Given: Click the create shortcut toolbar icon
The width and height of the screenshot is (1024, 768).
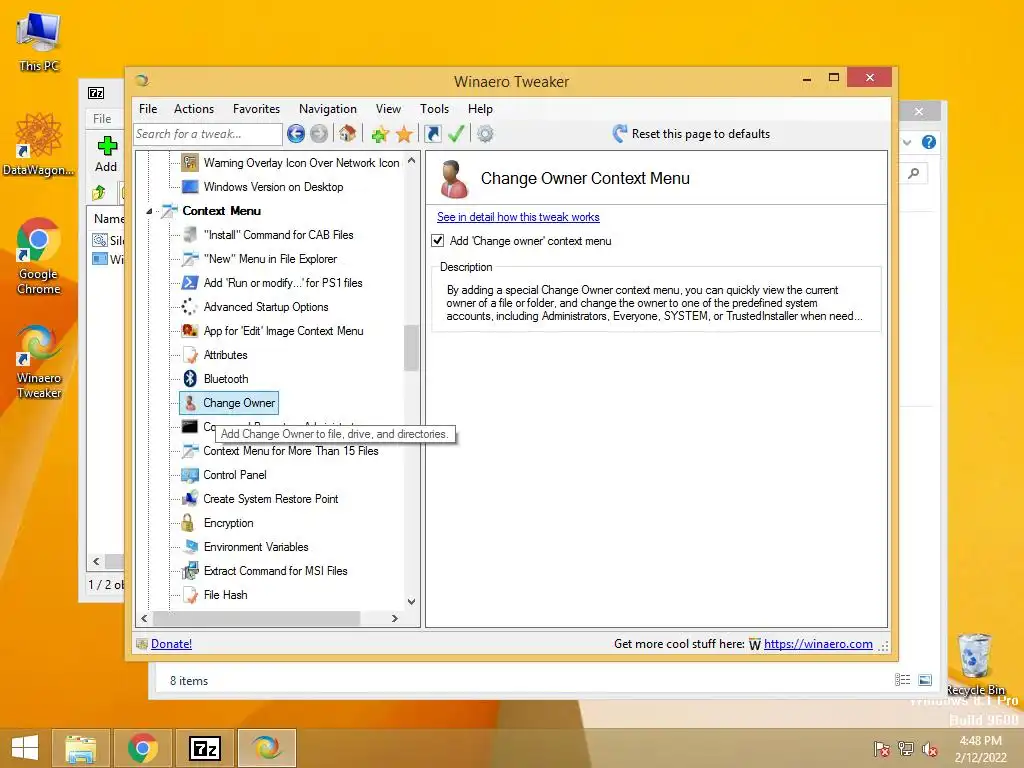Looking at the screenshot, I should pos(432,134).
